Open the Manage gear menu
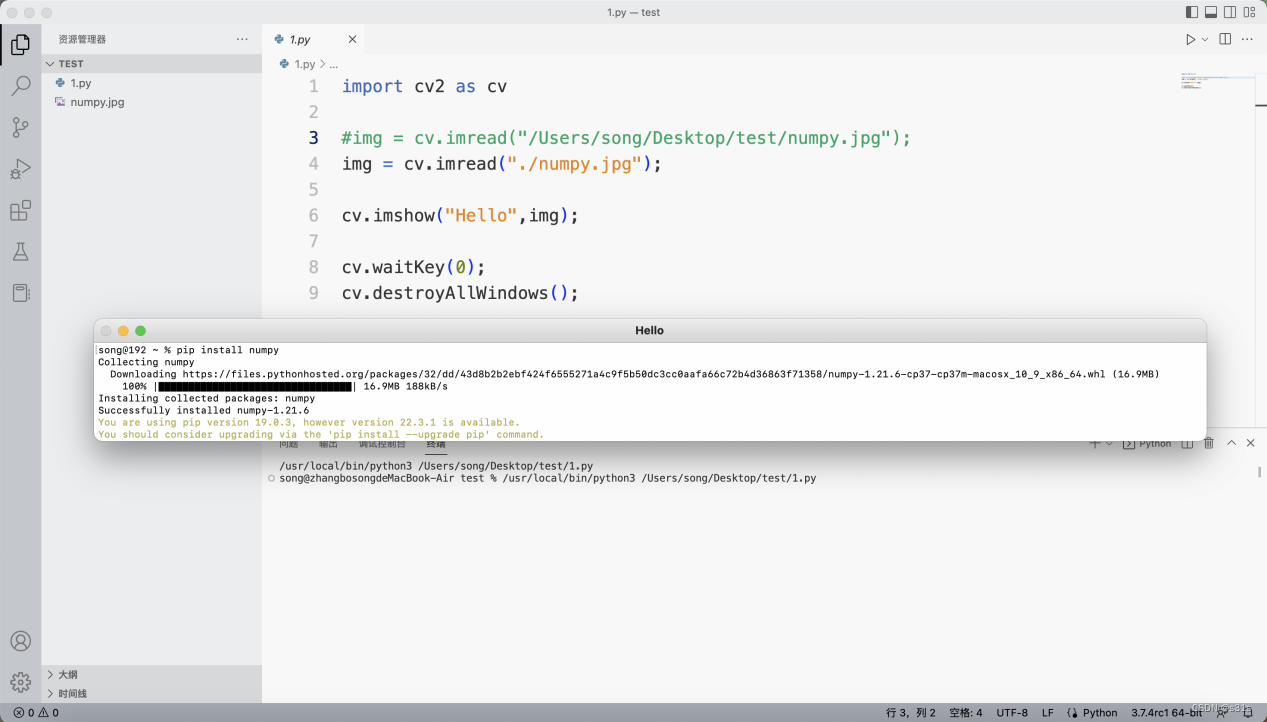The height and width of the screenshot is (722, 1267). coord(20,683)
